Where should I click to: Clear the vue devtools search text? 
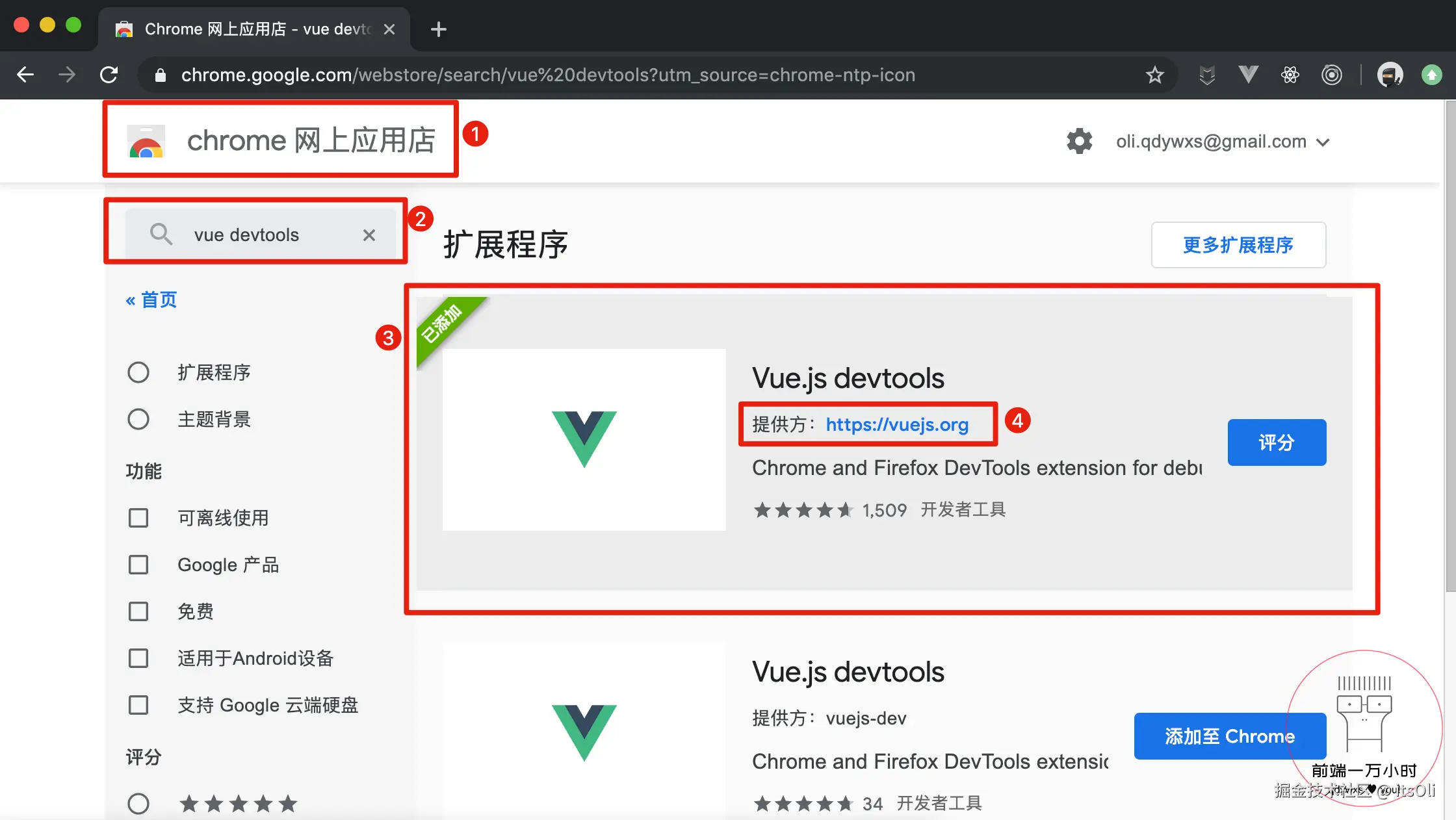coord(369,235)
